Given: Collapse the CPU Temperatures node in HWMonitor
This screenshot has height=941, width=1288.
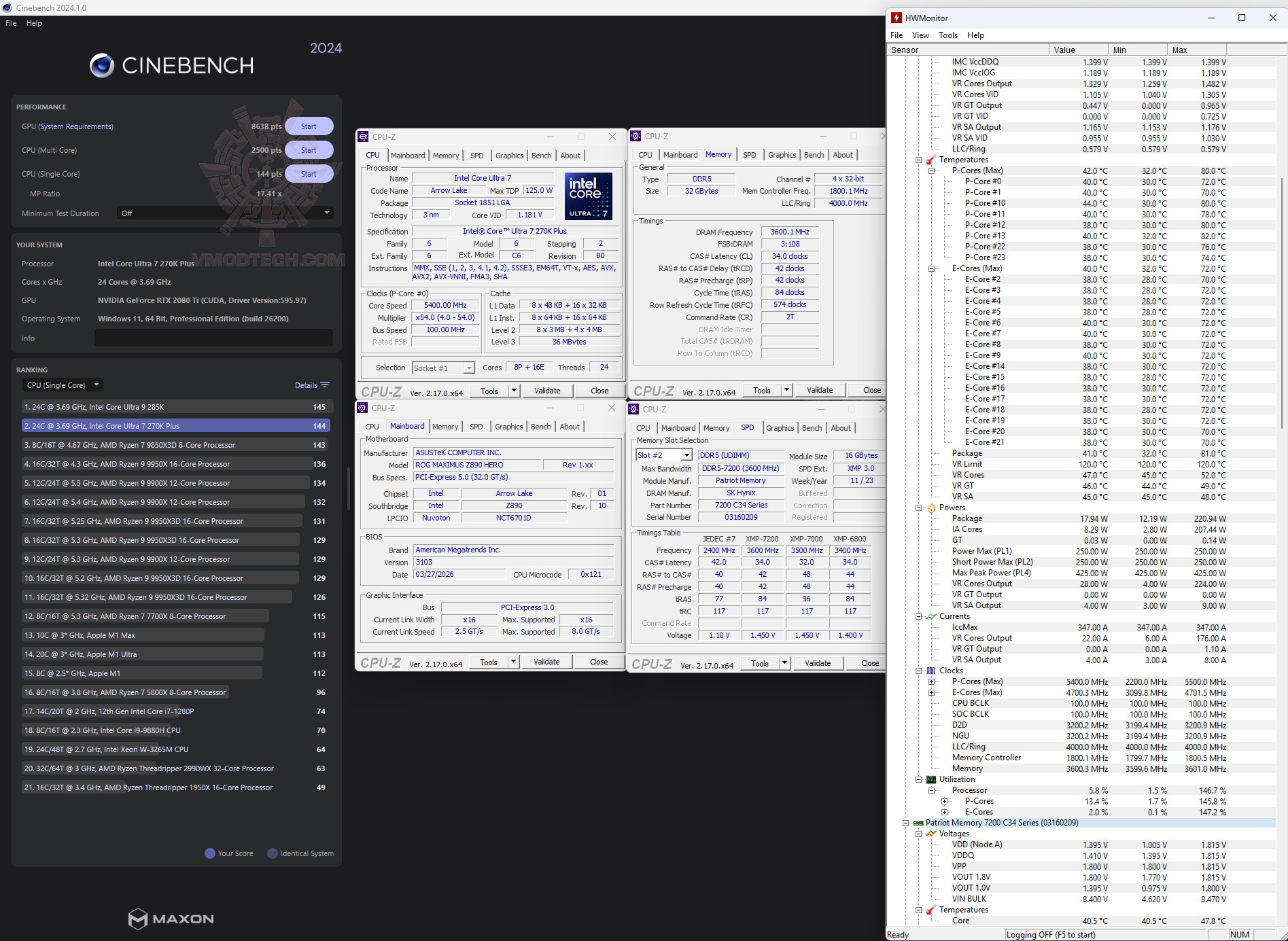Looking at the screenshot, I should (x=918, y=160).
